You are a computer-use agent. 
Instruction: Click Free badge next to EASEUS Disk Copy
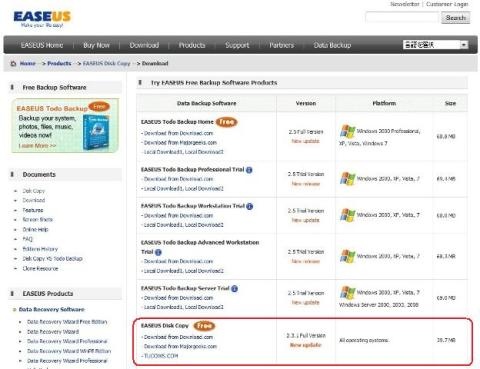click(204, 326)
